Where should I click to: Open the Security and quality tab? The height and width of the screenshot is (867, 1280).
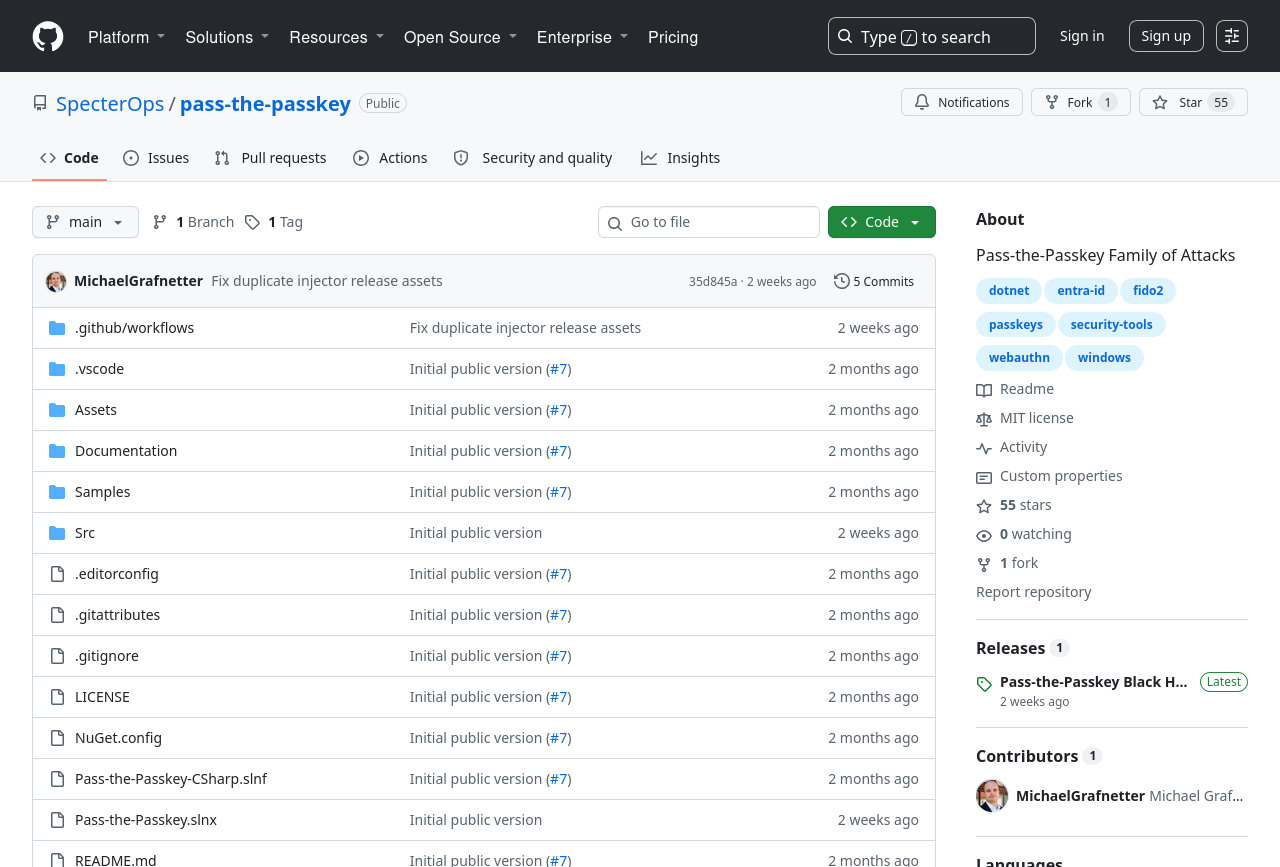click(533, 158)
